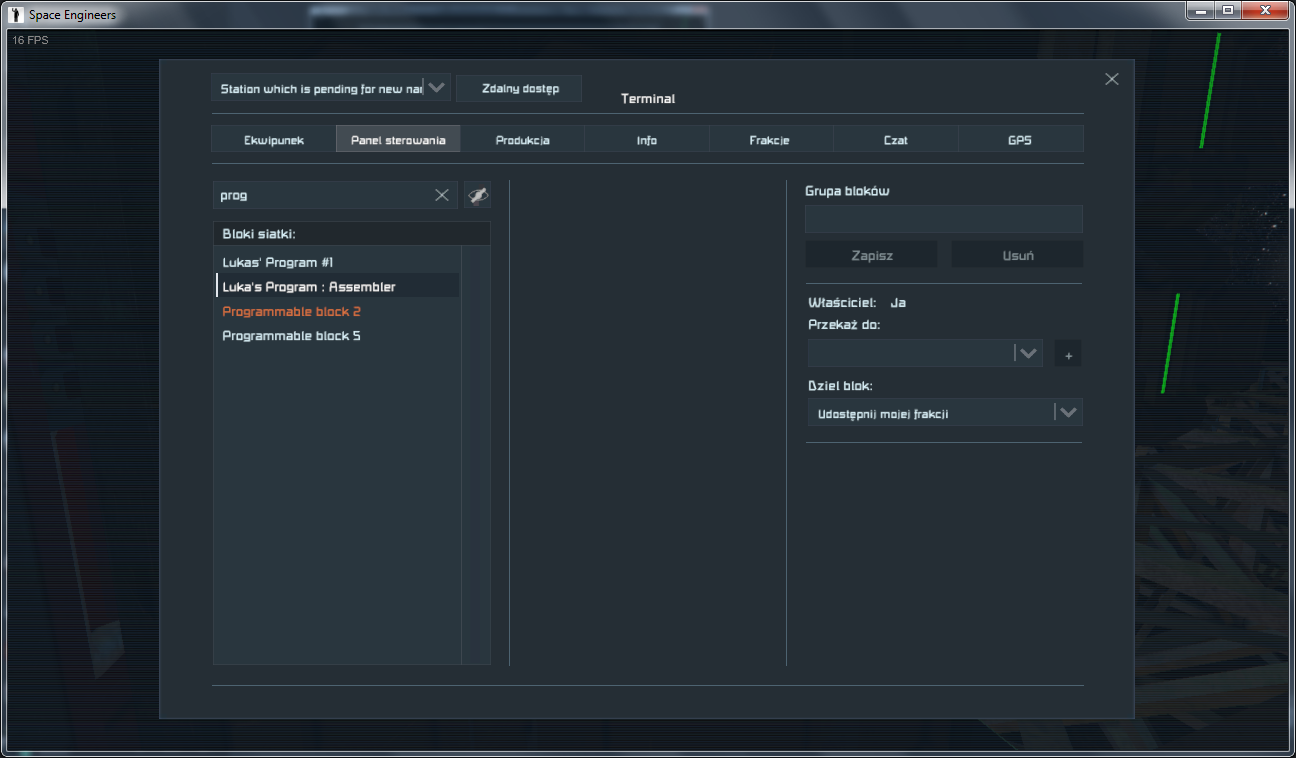Screen dimensions: 1296x758
Task: Click the Usuń group button
Action: click(1017, 255)
